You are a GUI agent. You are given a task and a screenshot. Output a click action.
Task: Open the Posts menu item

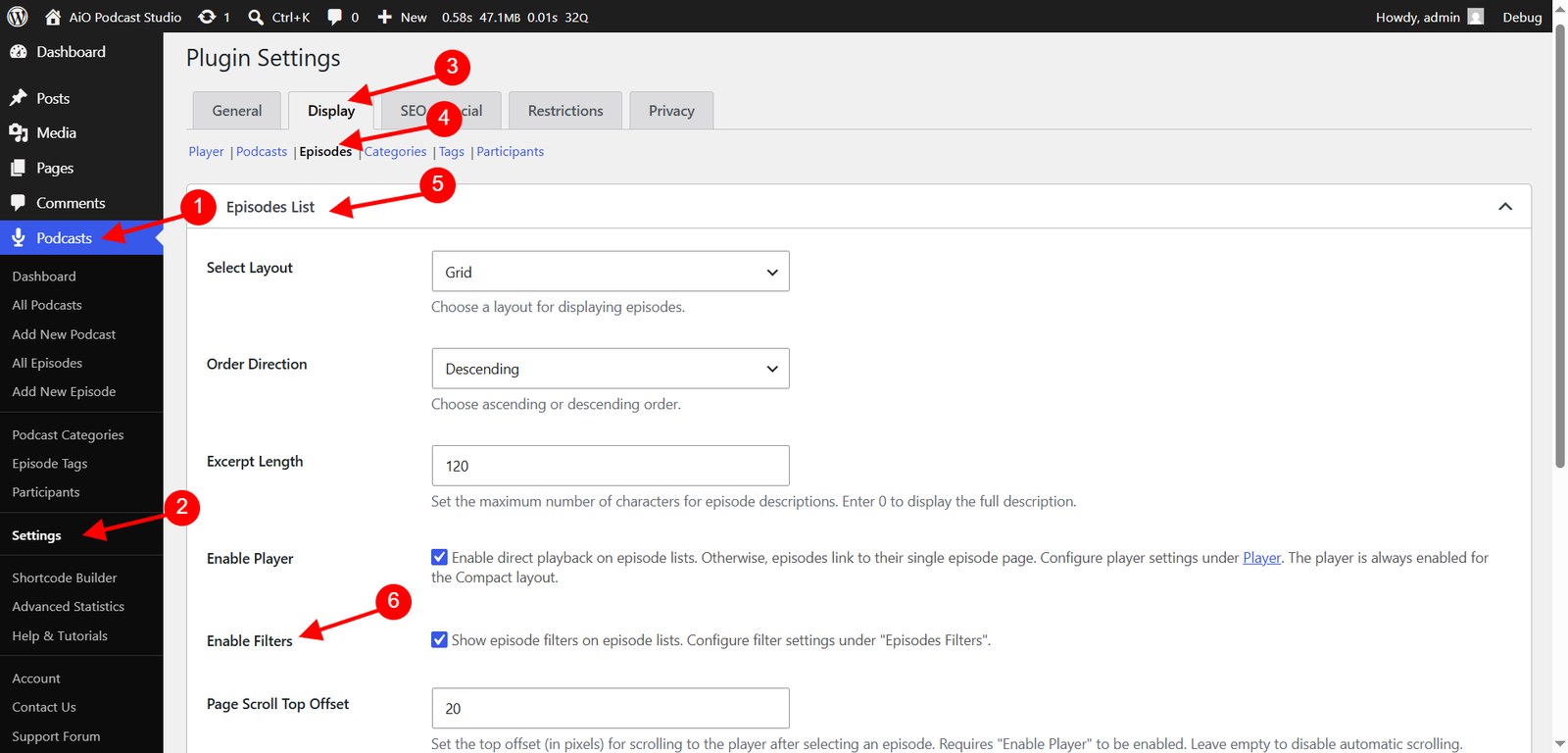point(81,98)
